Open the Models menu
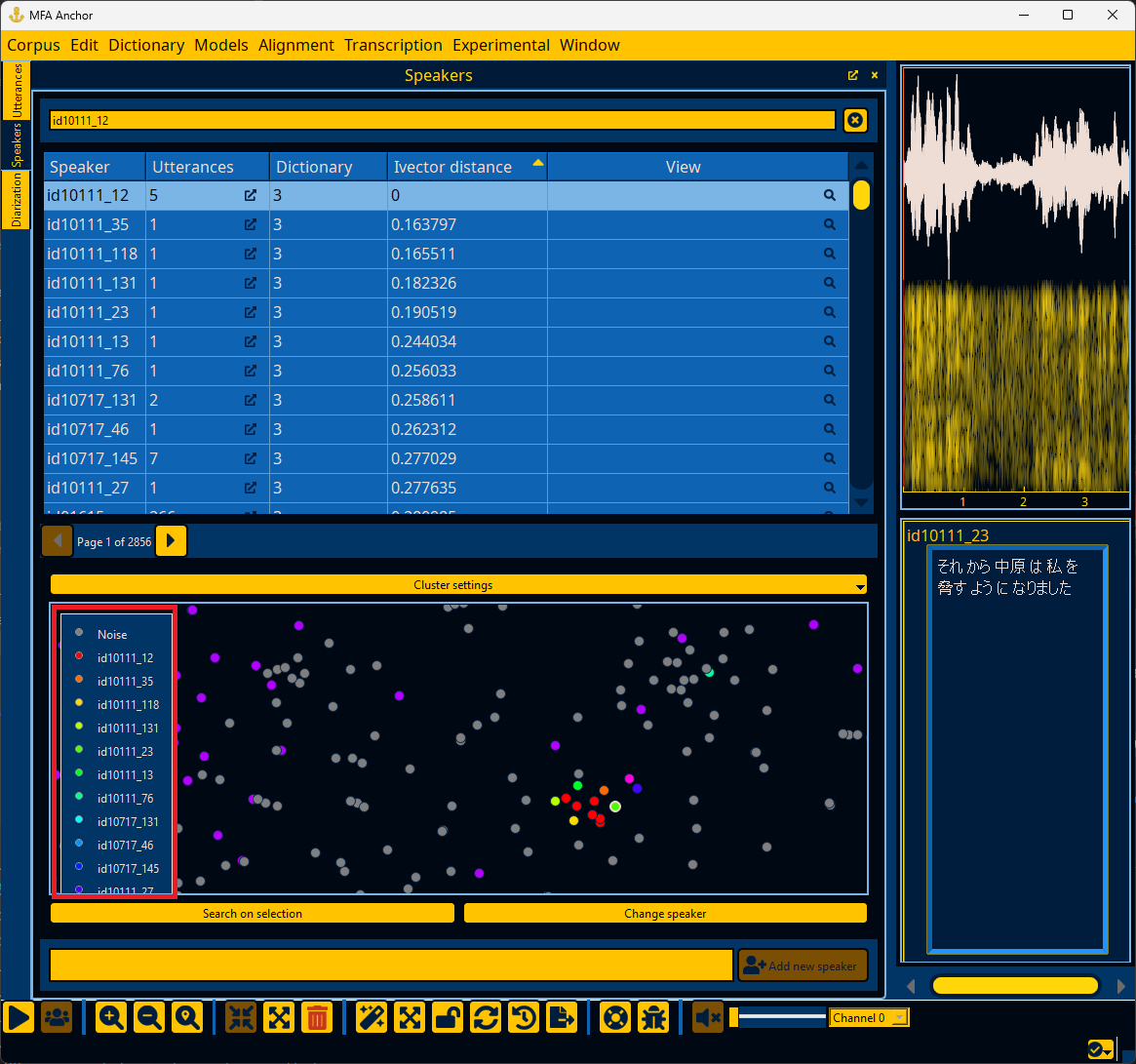This screenshot has height=1064, width=1136. pos(221,45)
